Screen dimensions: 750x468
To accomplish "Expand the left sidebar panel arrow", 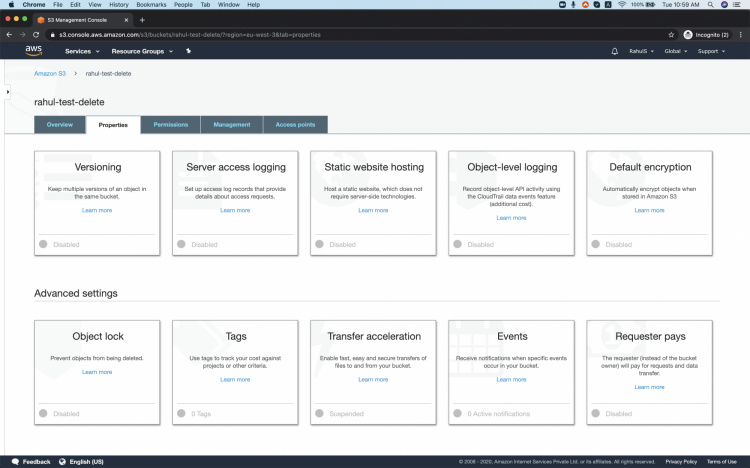I will pyautogui.click(x=8, y=91).
